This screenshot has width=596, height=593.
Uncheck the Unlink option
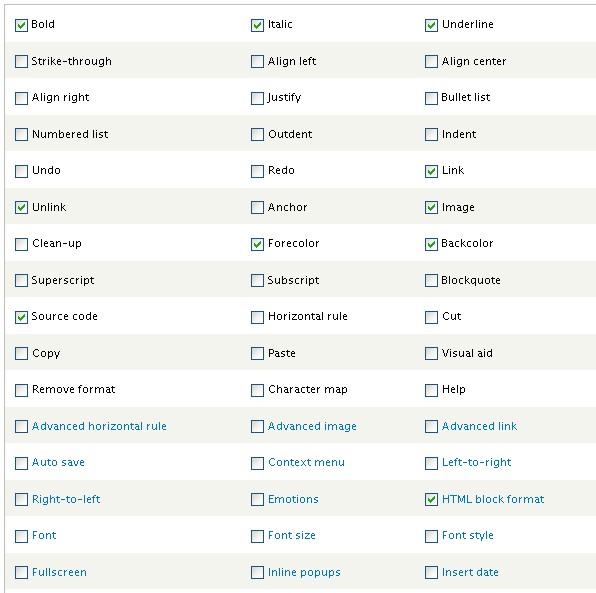21,208
